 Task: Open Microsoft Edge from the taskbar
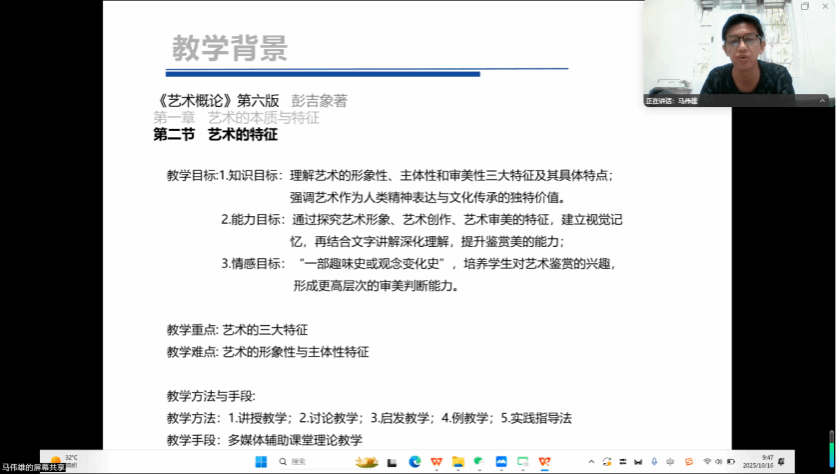pos(415,461)
